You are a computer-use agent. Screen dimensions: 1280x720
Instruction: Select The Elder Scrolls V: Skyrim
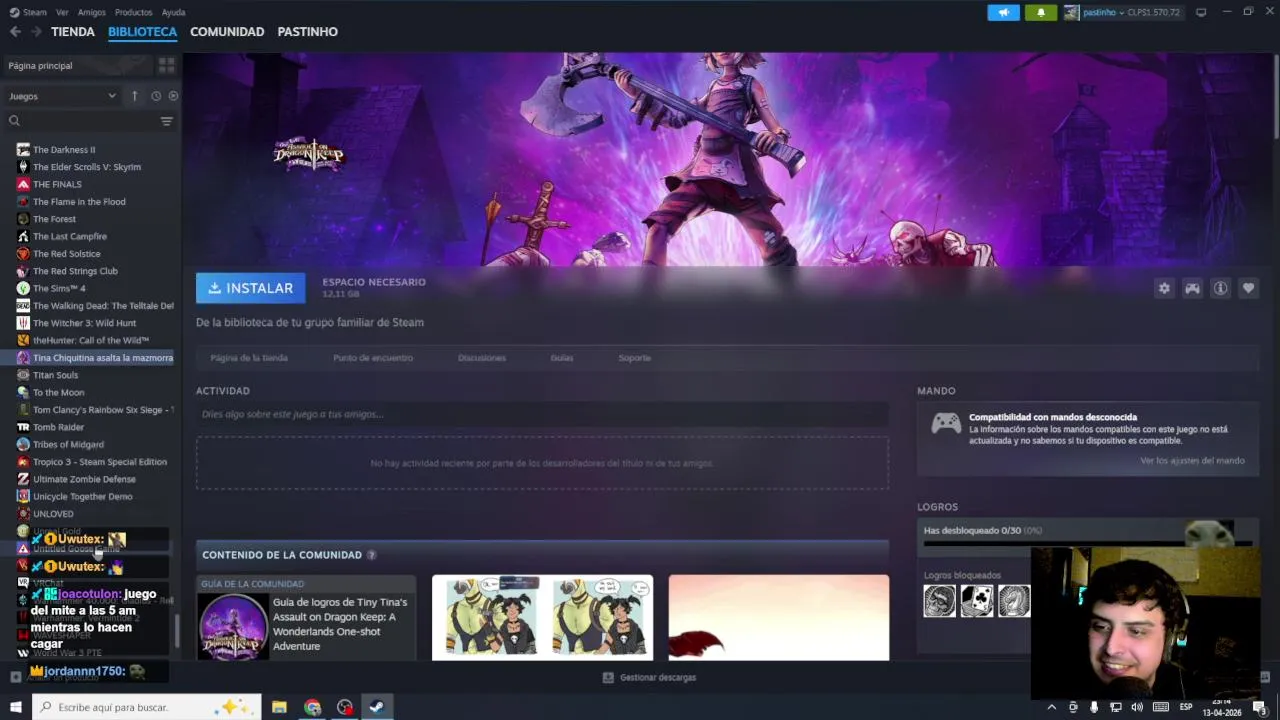(x=87, y=167)
